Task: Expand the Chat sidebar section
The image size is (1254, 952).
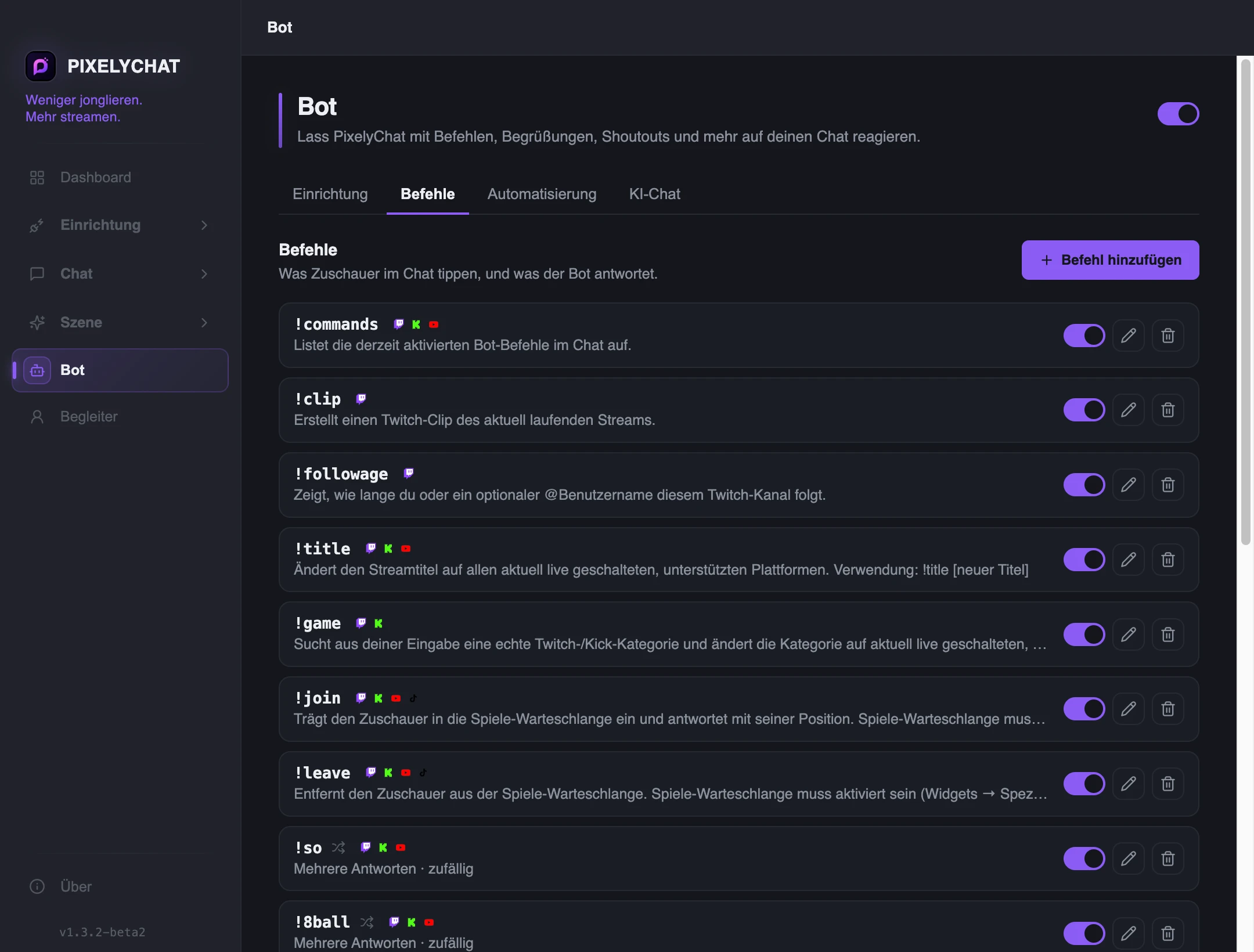Action: click(120, 274)
